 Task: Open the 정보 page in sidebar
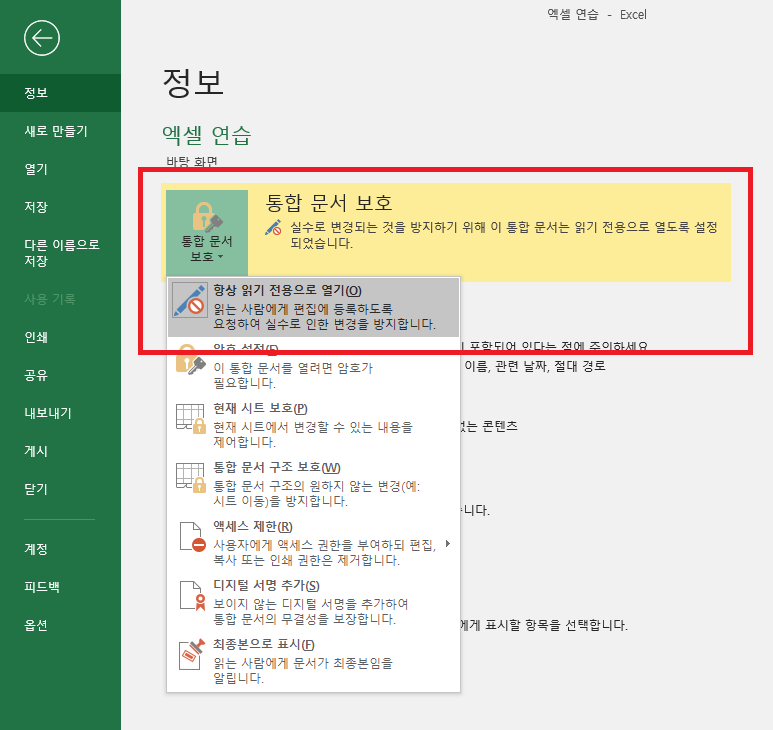coord(60,93)
